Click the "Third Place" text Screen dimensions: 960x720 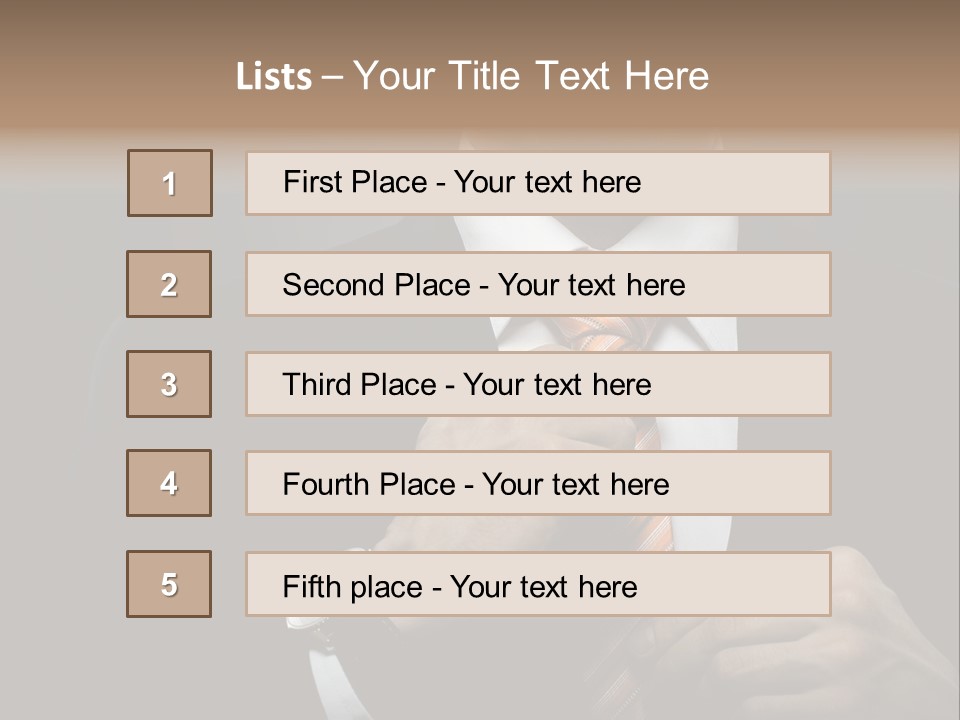[x=359, y=385]
